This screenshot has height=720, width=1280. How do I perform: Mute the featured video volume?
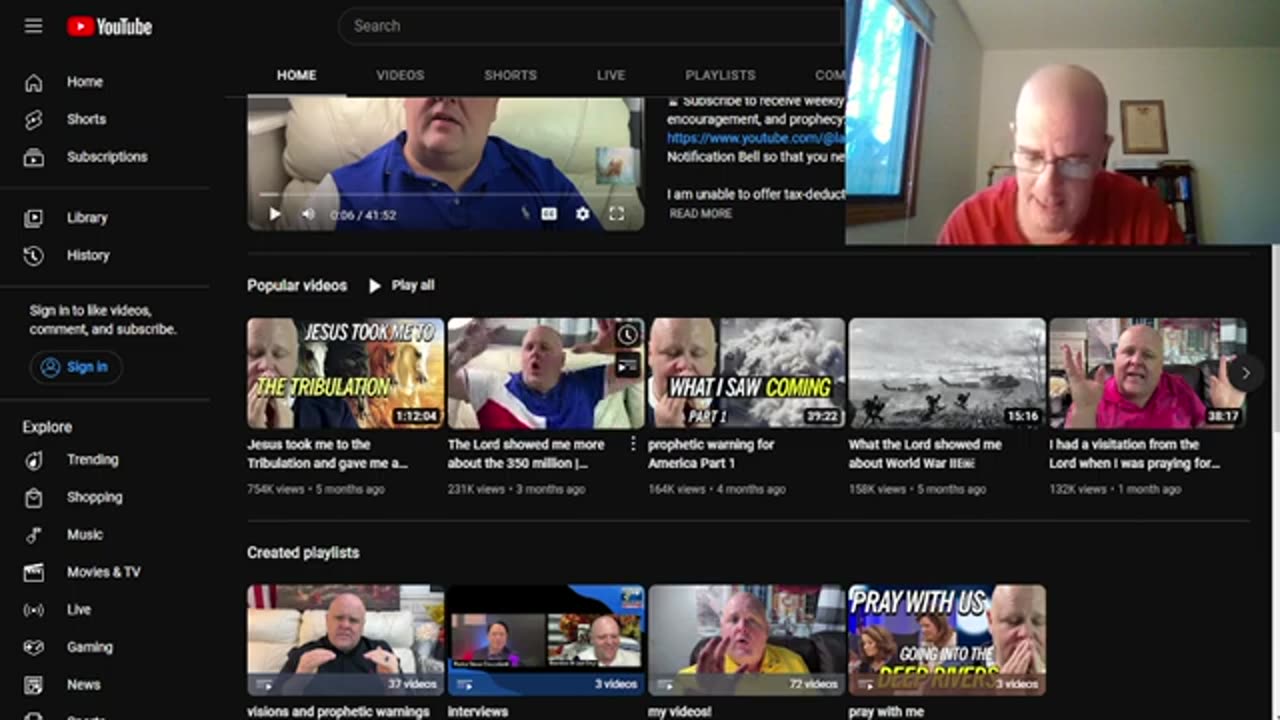coord(308,214)
